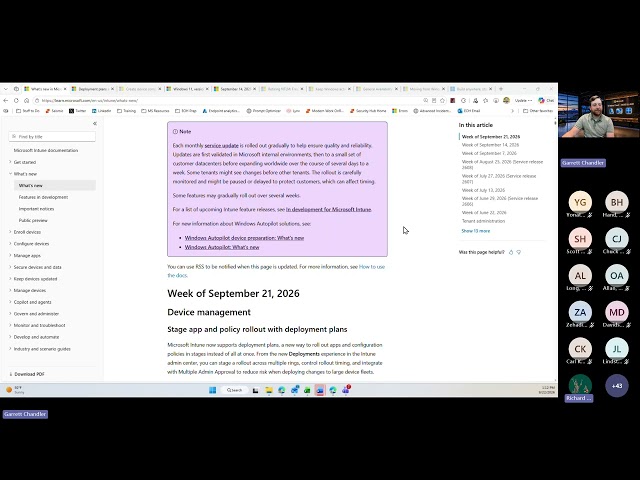The height and width of the screenshot is (480, 640).
Task: Click the thumbs up feedback icon
Action: coord(511,252)
